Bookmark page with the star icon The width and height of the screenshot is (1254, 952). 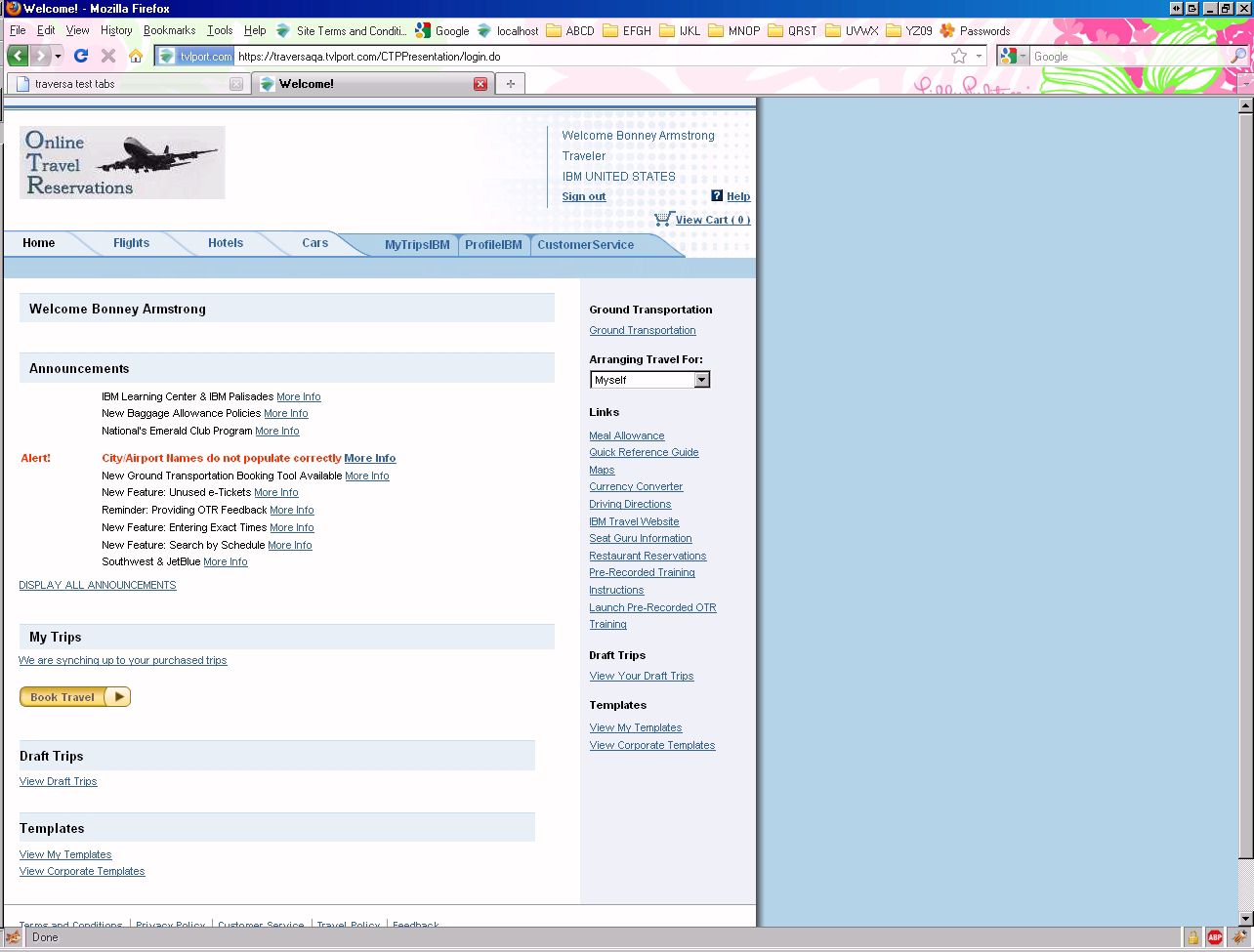959,57
